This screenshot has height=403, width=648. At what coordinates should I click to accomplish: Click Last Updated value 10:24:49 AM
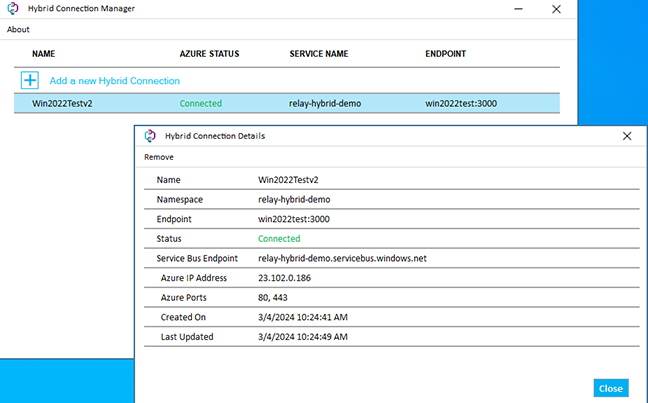(x=303, y=337)
